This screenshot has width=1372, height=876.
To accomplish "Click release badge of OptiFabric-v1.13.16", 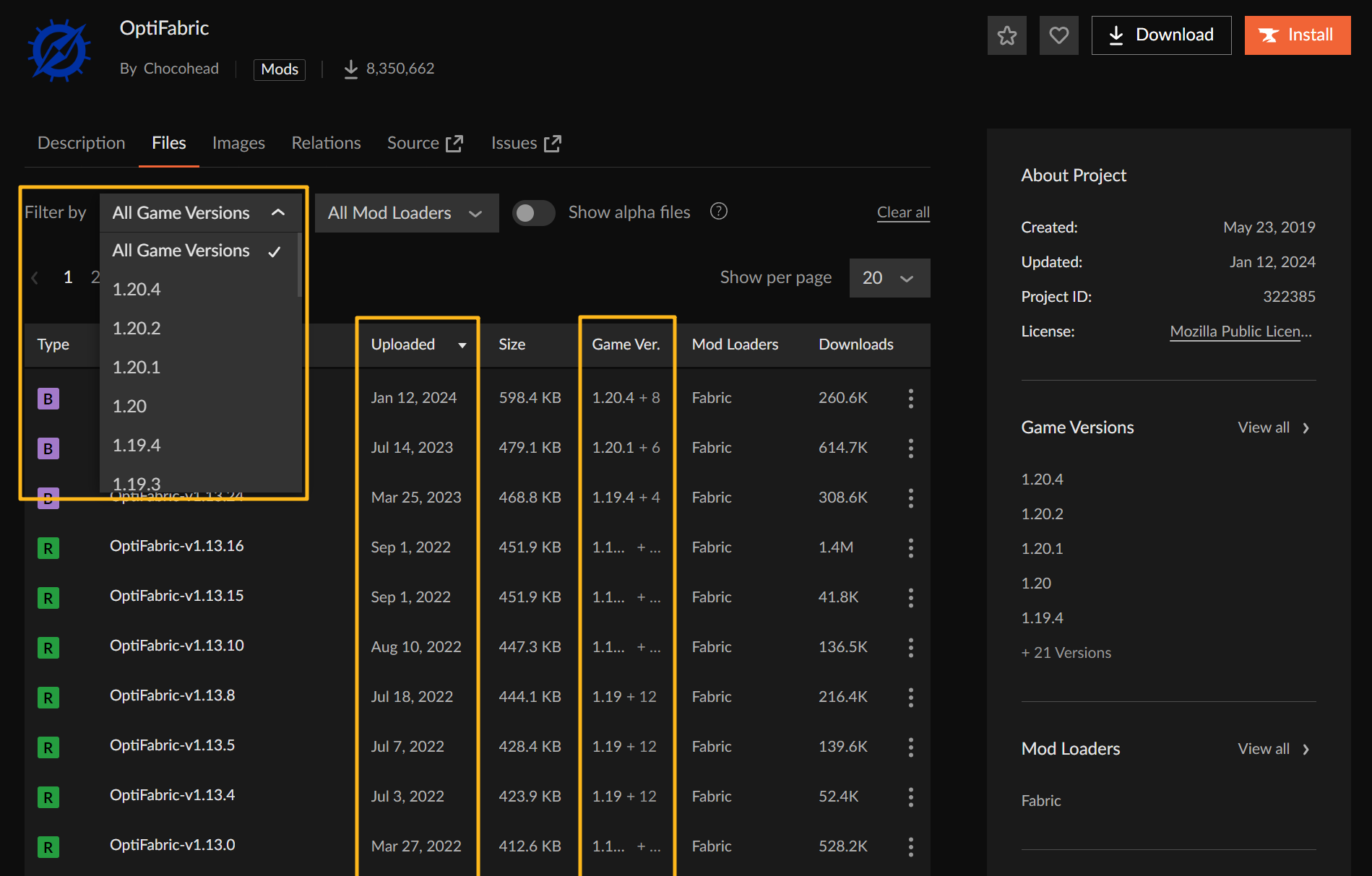I will coord(48,548).
